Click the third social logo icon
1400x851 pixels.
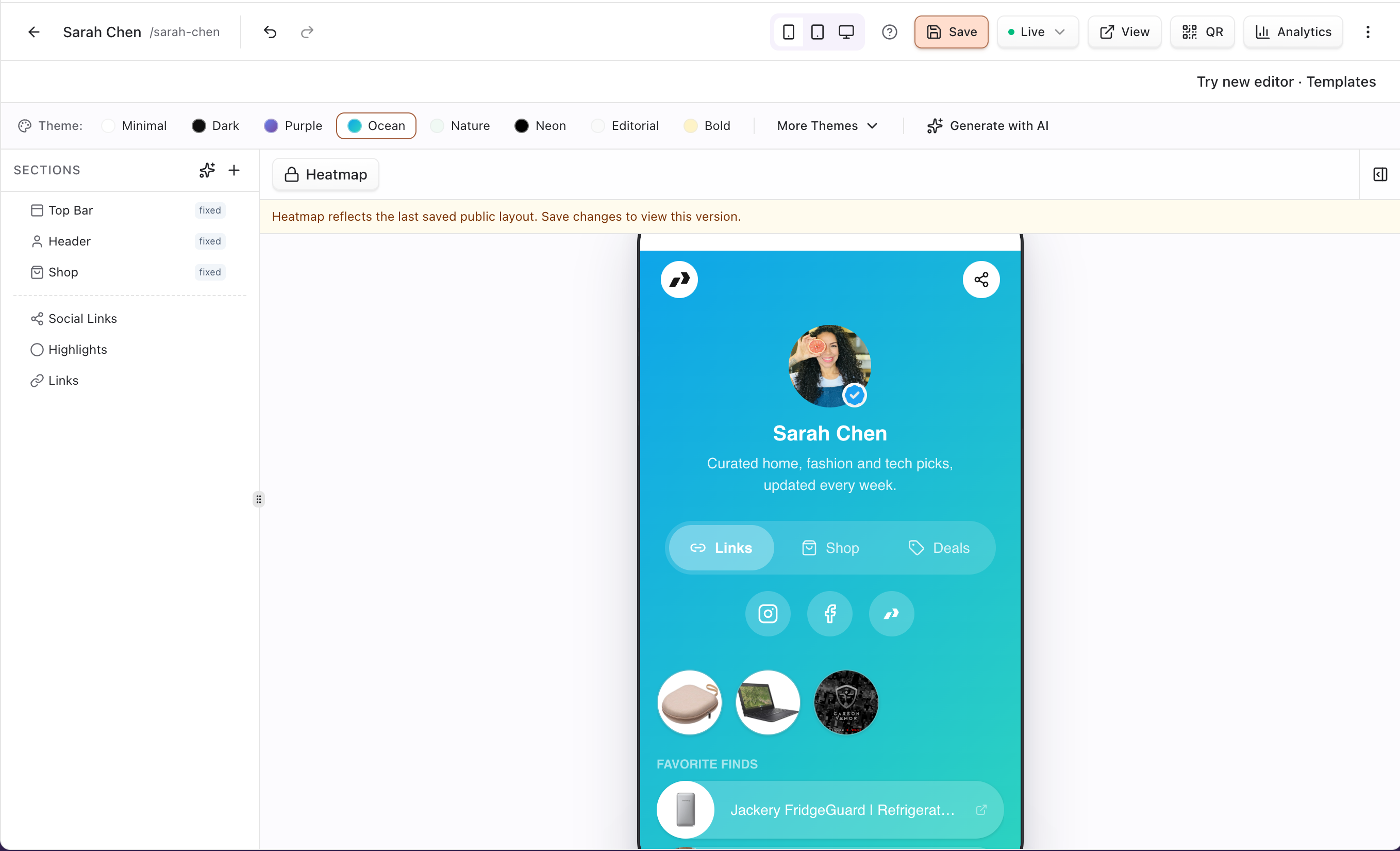coord(891,613)
